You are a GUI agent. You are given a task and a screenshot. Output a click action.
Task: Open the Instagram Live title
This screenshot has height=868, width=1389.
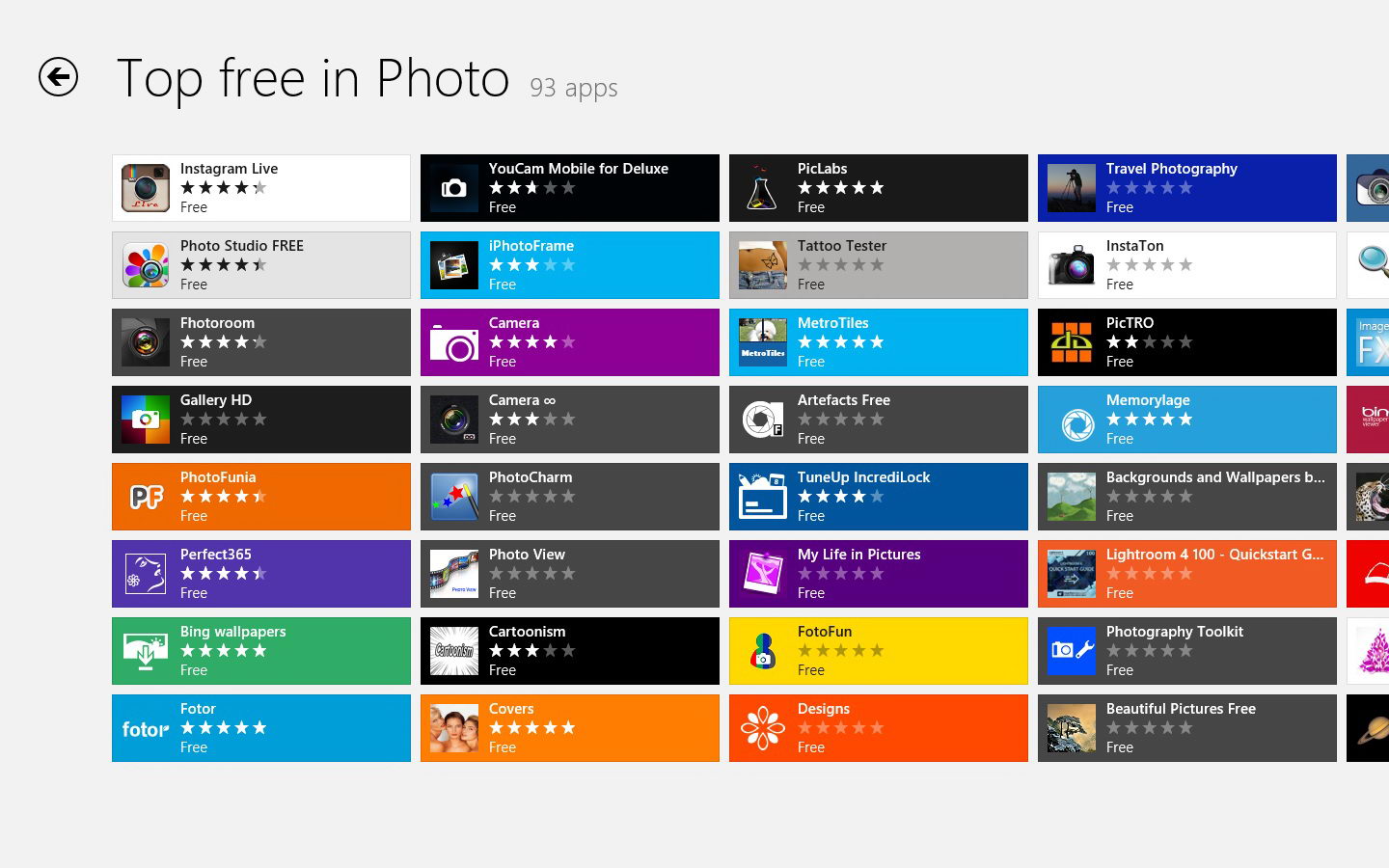tap(229, 169)
